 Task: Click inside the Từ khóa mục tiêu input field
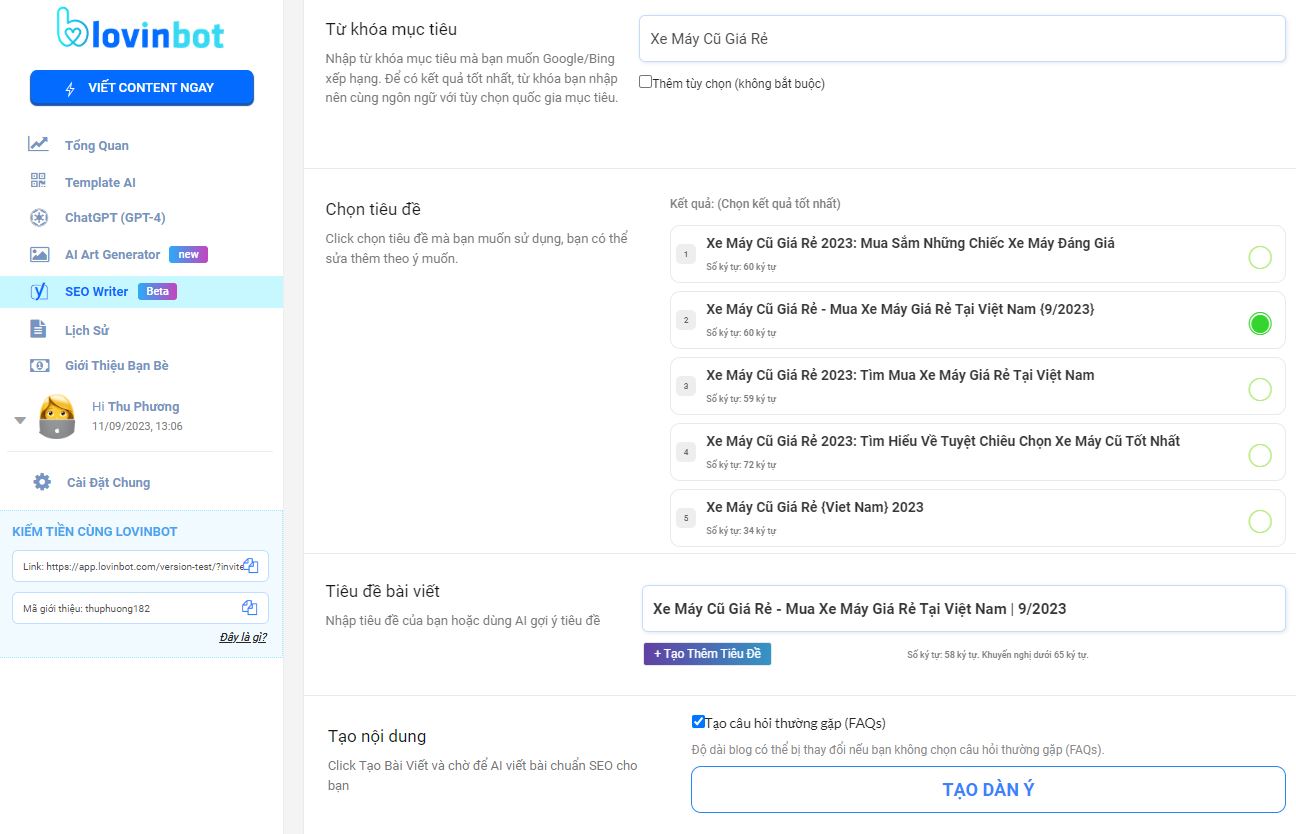(x=960, y=38)
